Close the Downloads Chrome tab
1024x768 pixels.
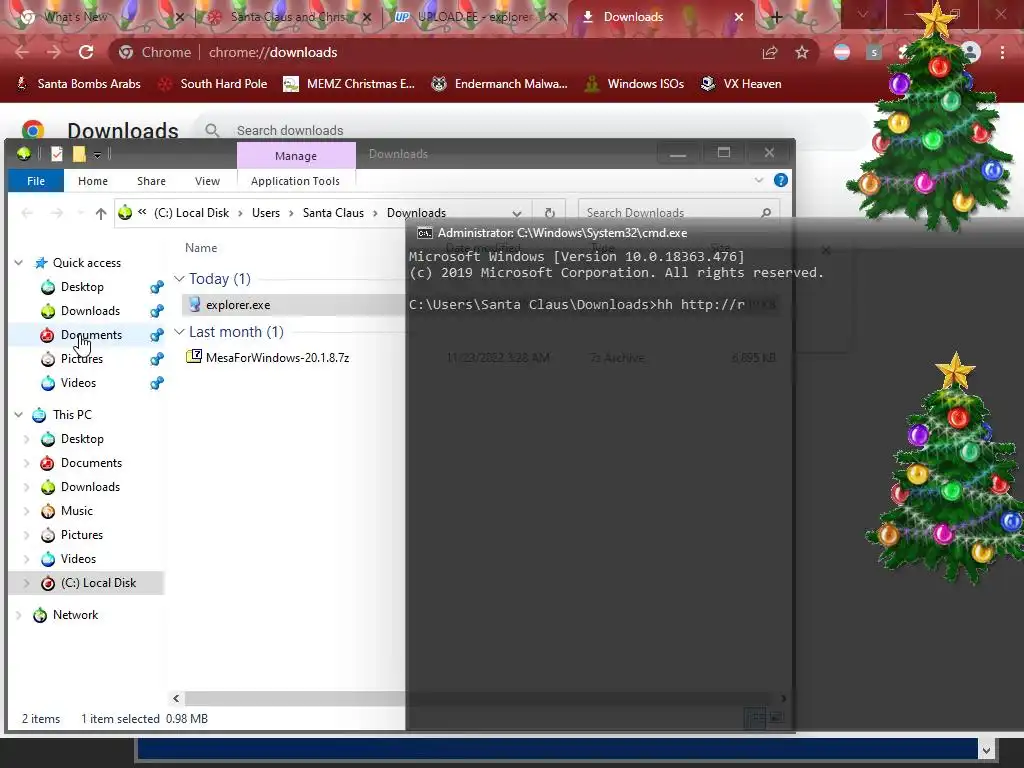(739, 17)
